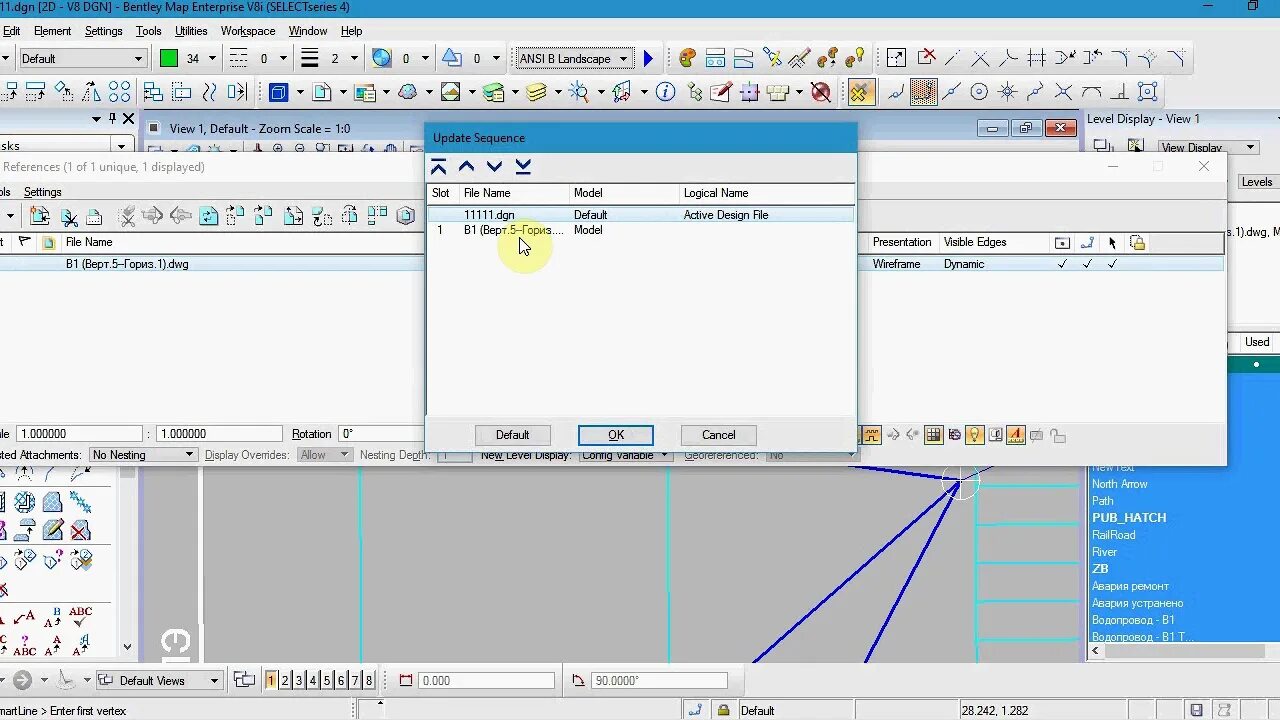Click the Fit View icon in top toolbar

(x=895, y=58)
